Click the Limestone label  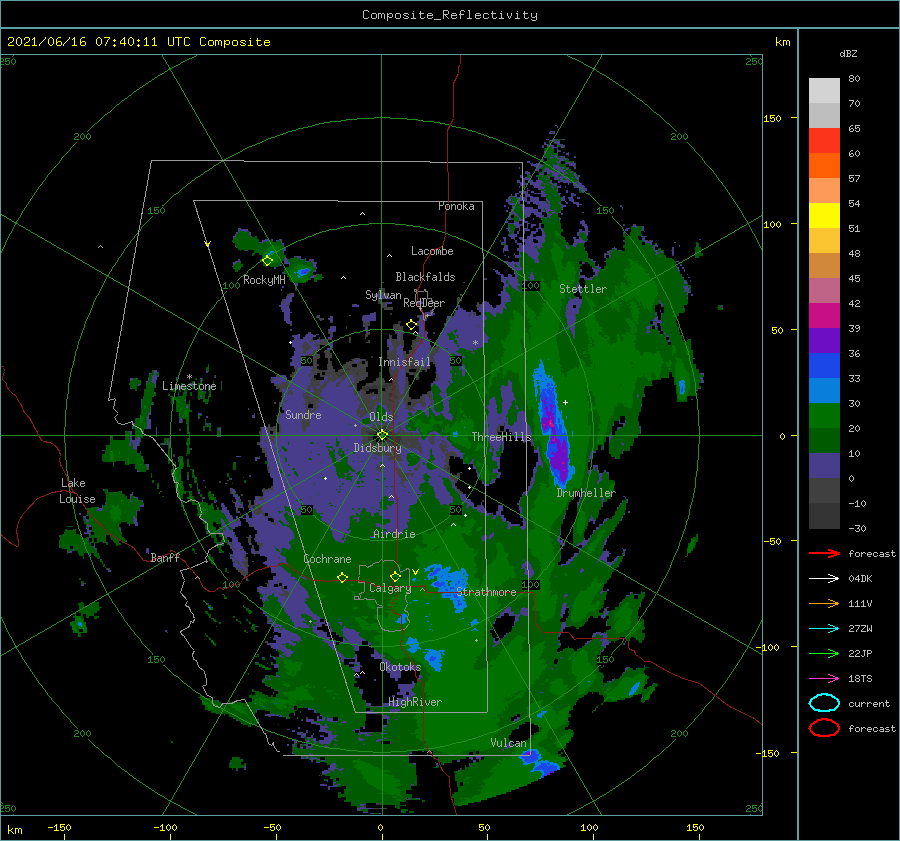189,386
